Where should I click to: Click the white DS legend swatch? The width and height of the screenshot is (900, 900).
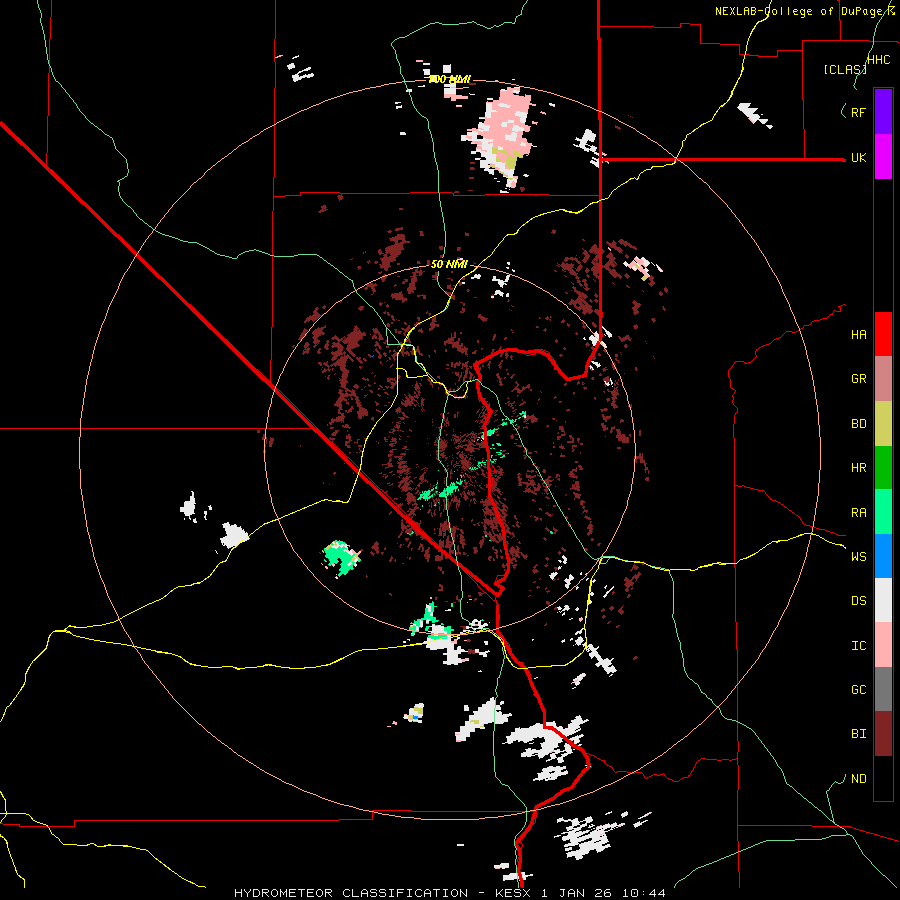click(x=883, y=600)
